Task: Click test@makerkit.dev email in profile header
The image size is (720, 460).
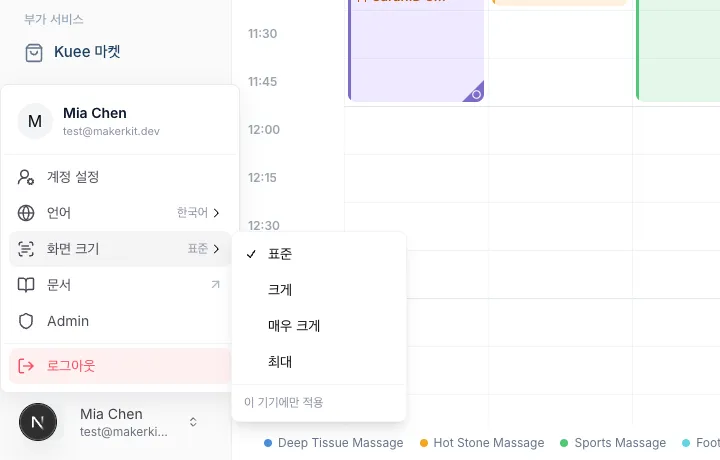Action: click(x=112, y=131)
